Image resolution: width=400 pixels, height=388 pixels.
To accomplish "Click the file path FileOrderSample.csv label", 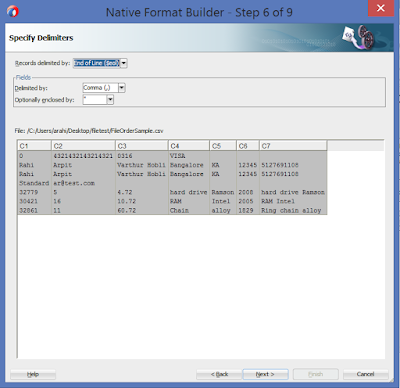I will tap(89, 131).
